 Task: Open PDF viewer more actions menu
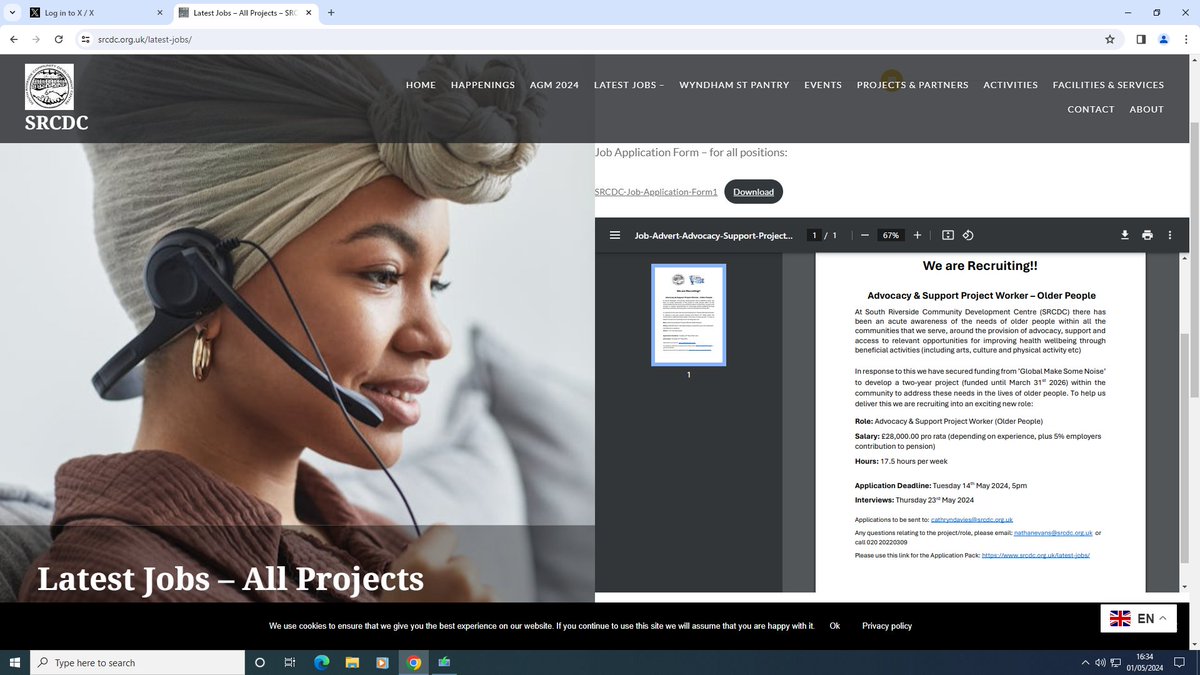click(x=1169, y=235)
